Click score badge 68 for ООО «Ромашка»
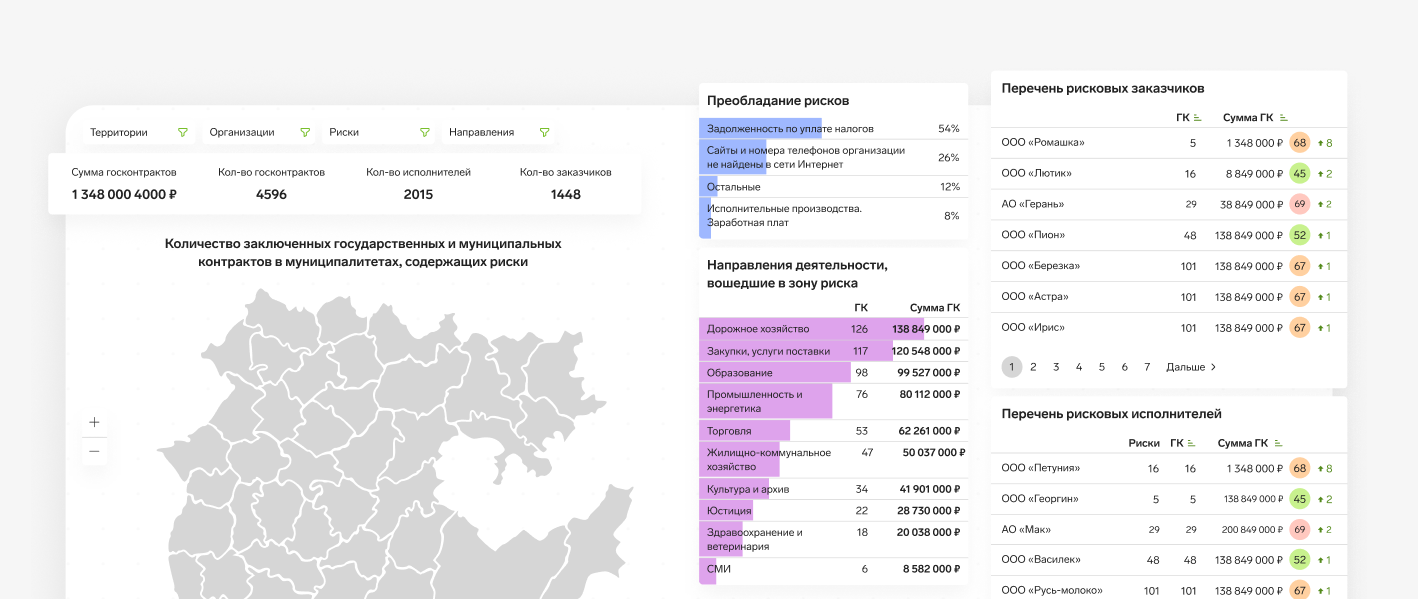Viewport: 1418px width, 599px height. [x=1300, y=143]
